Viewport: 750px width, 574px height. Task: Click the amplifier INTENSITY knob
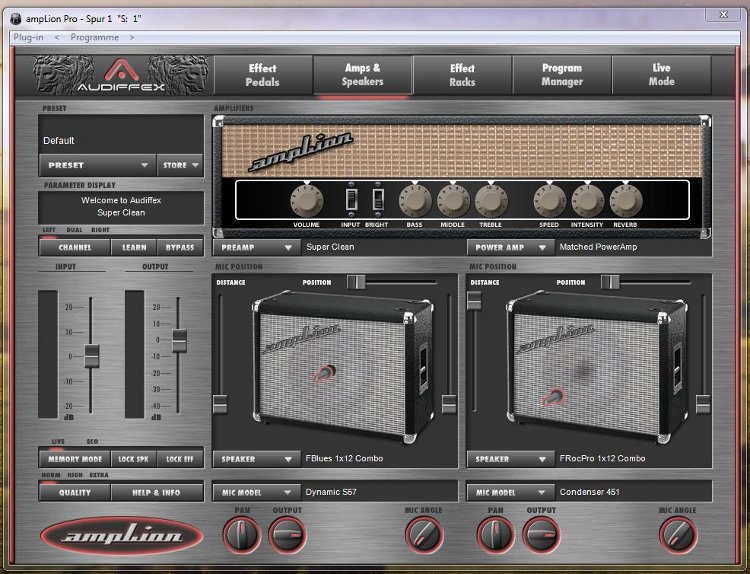[587, 201]
